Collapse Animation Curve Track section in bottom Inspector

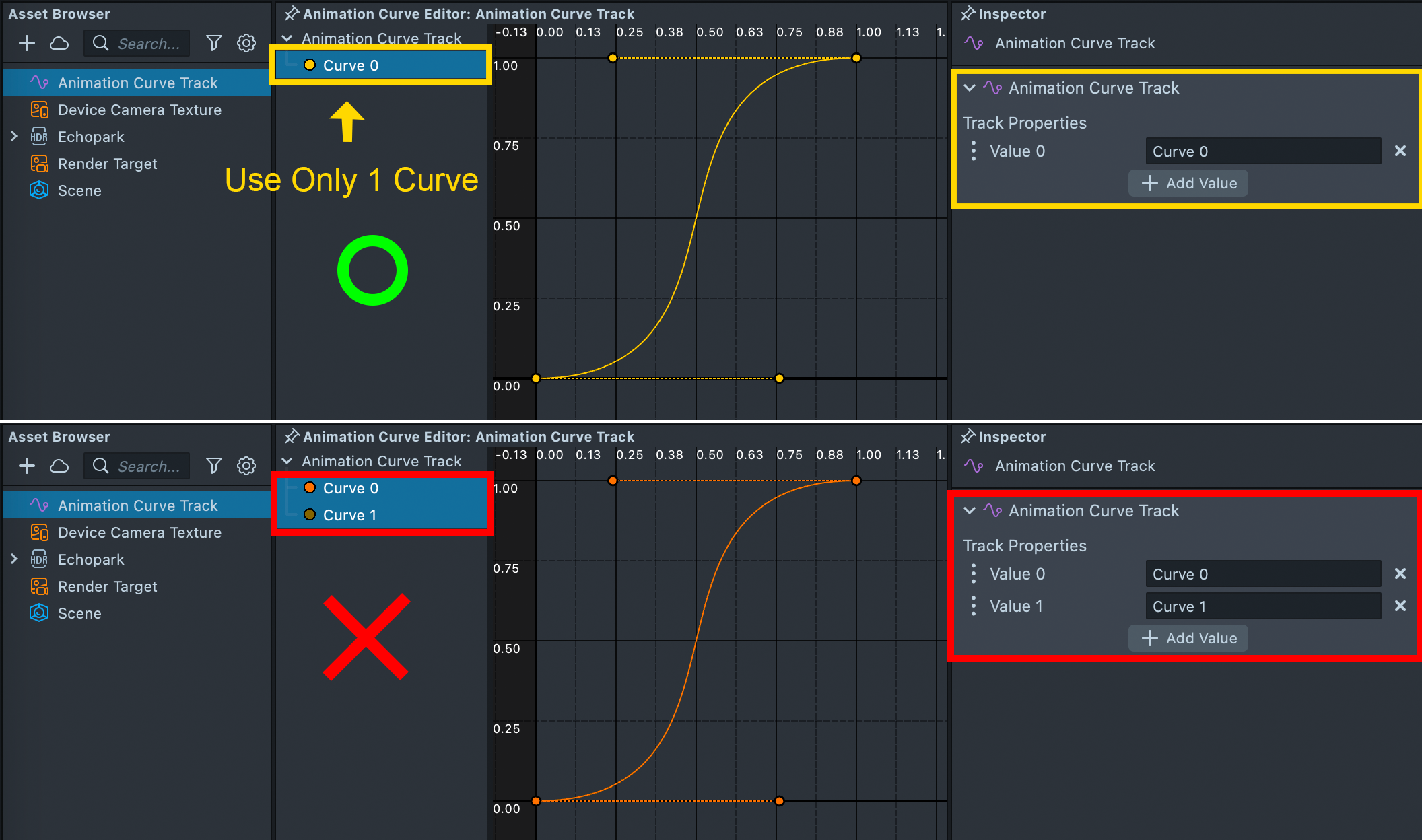coord(970,511)
